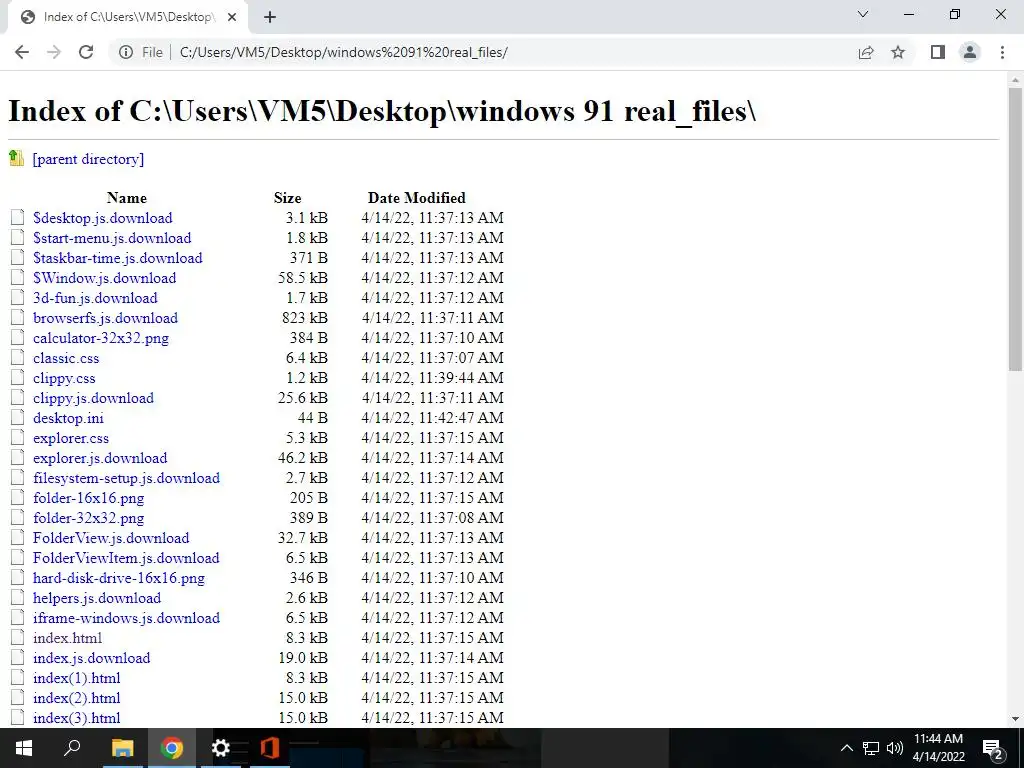Select the 823 kB size value
This screenshot has height=768, width=1024.
click(x=305, y=318)
